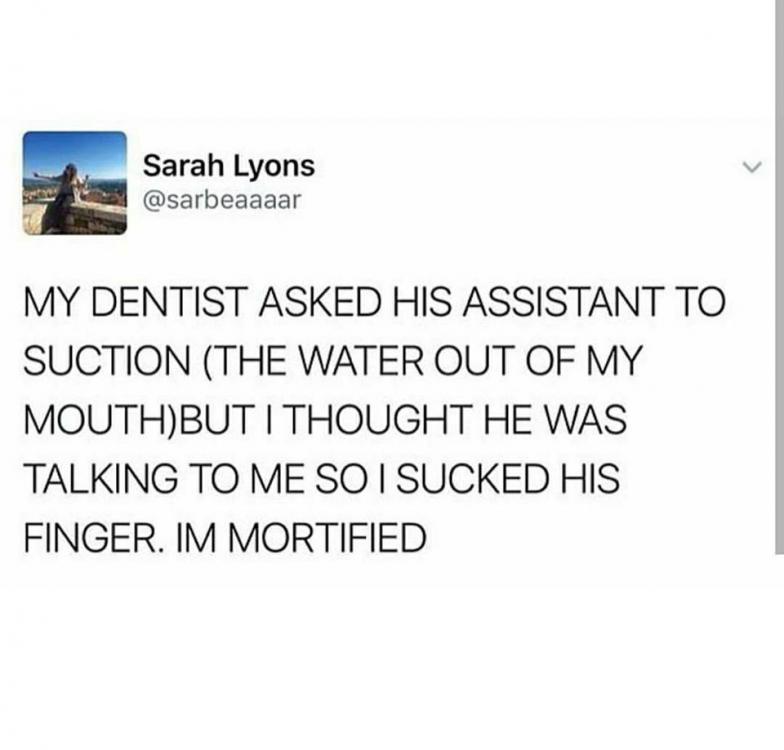The width and height of the screenshot is (784, 750).
Task: Open the @sarbeaaaar handle link
Action: tap(222, 200)
